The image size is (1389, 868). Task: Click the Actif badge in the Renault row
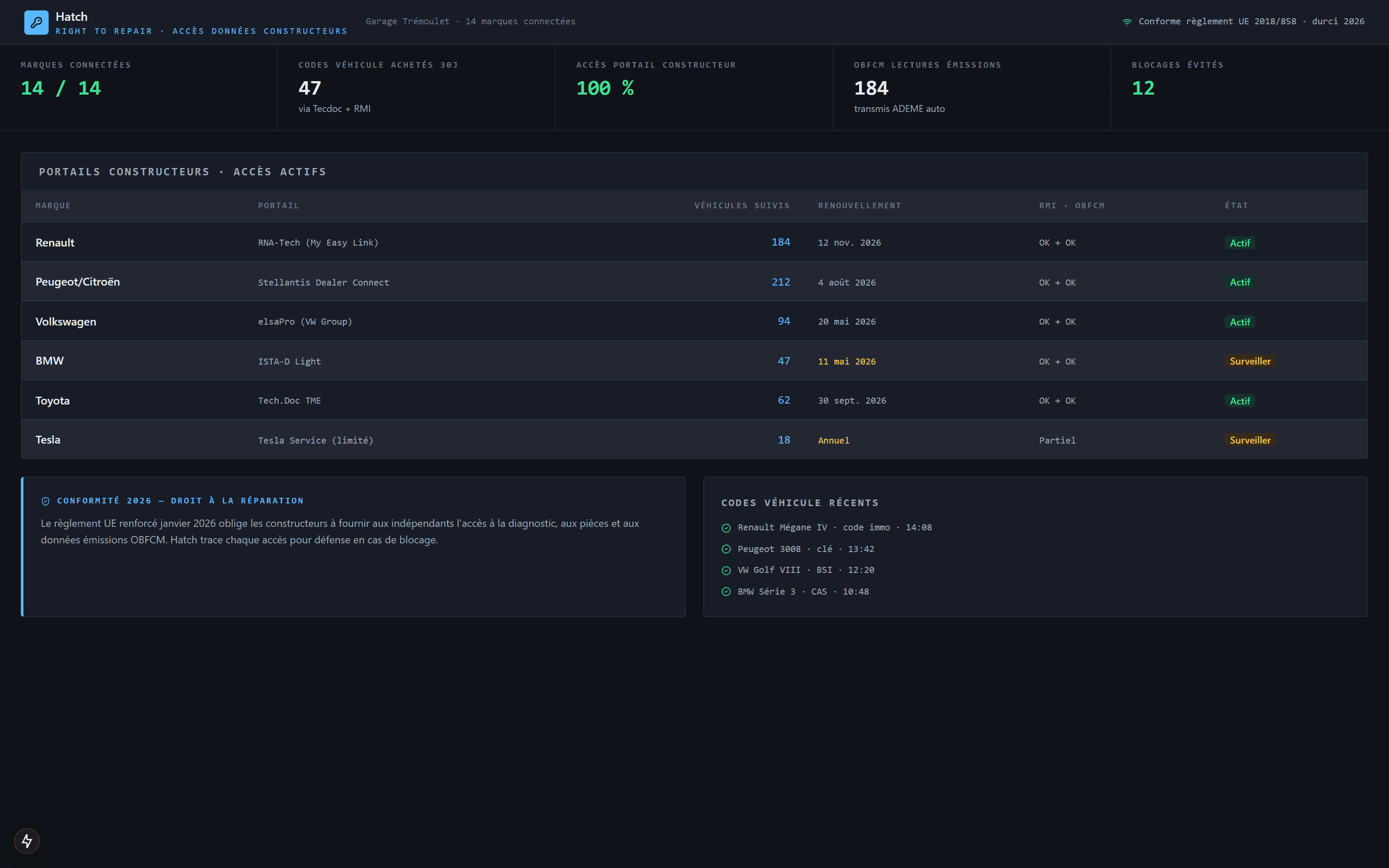1240,243
